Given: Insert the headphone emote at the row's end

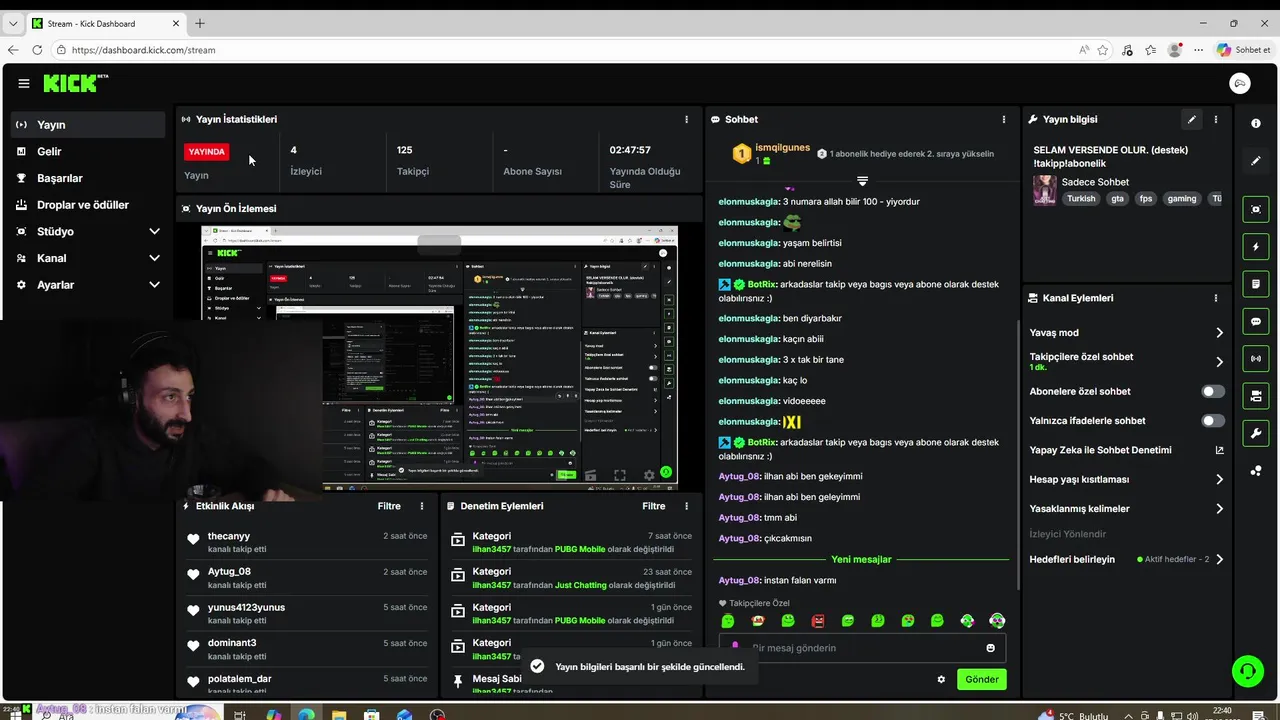Looking at the screenshot, I should [x=997, y=621].
